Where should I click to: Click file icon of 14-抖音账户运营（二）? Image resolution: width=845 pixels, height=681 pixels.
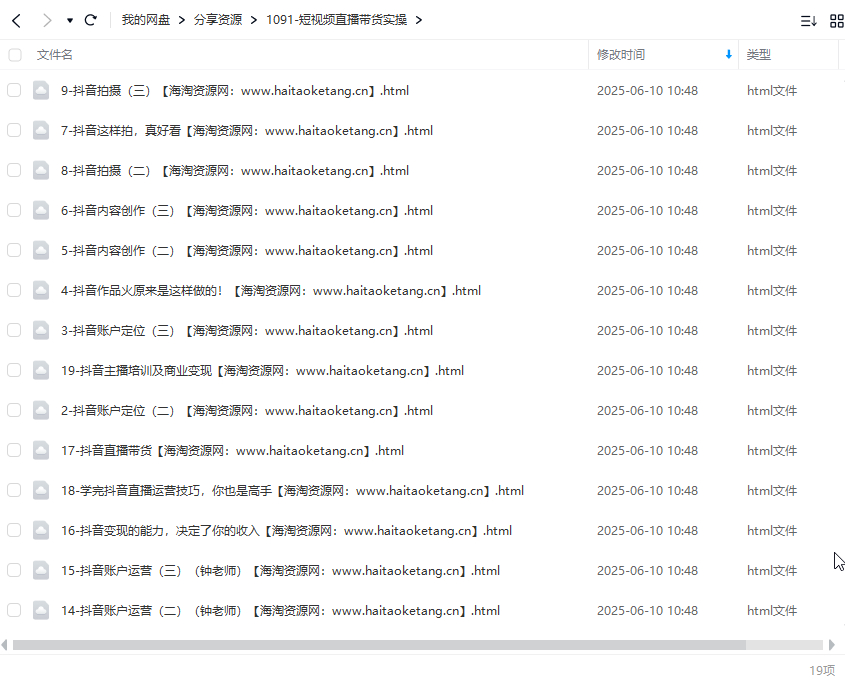(x=41, y=610)
